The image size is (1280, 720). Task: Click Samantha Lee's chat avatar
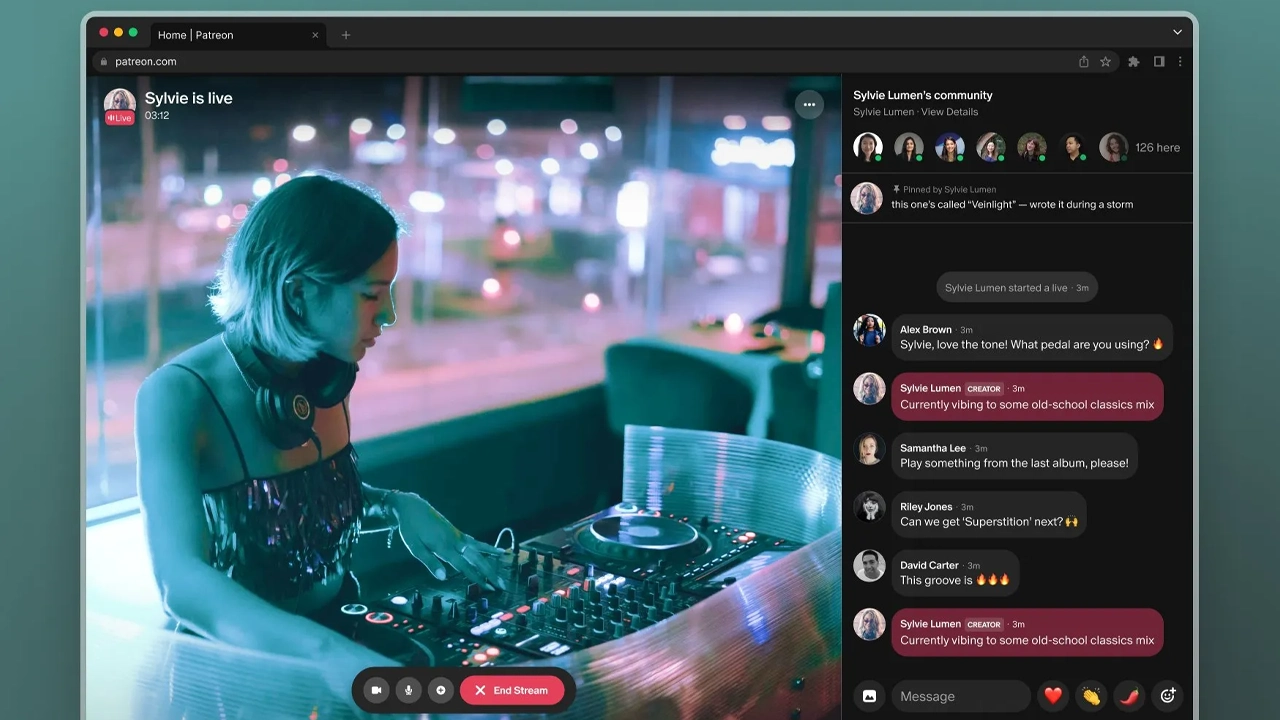869,448
